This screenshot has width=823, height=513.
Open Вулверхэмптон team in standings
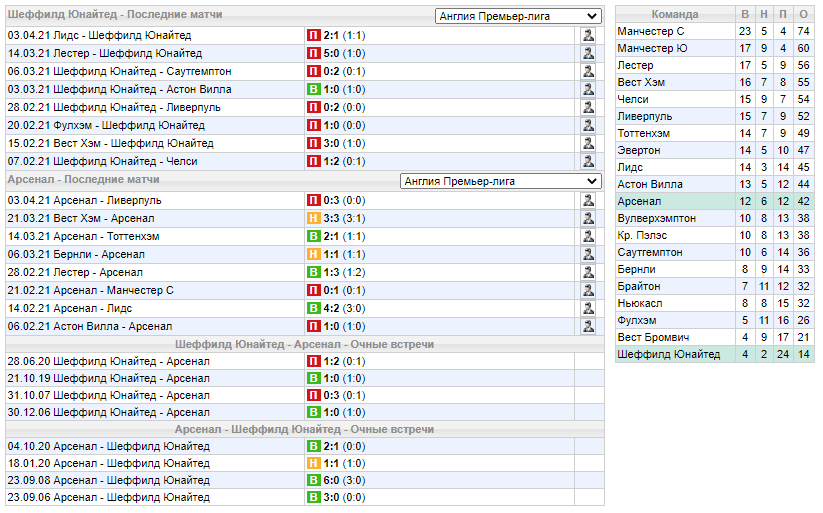coord(657,218)
